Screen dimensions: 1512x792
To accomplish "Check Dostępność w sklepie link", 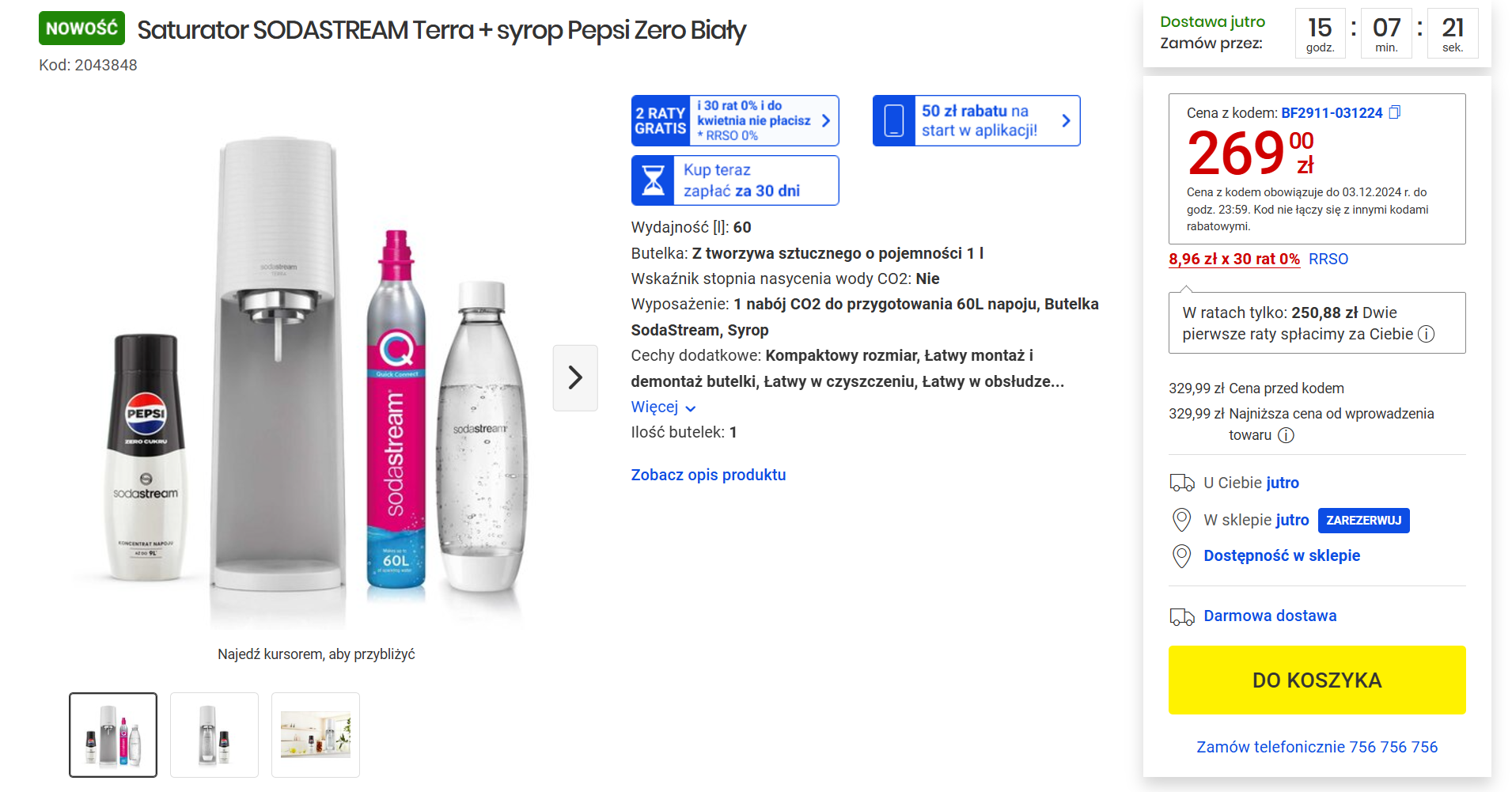I will (x=1282, y=555).
